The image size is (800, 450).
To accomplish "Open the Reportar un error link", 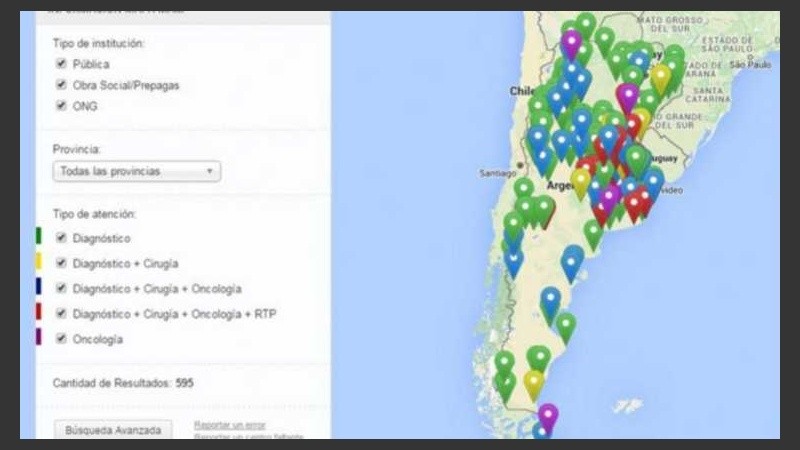I will coord(230,425).
